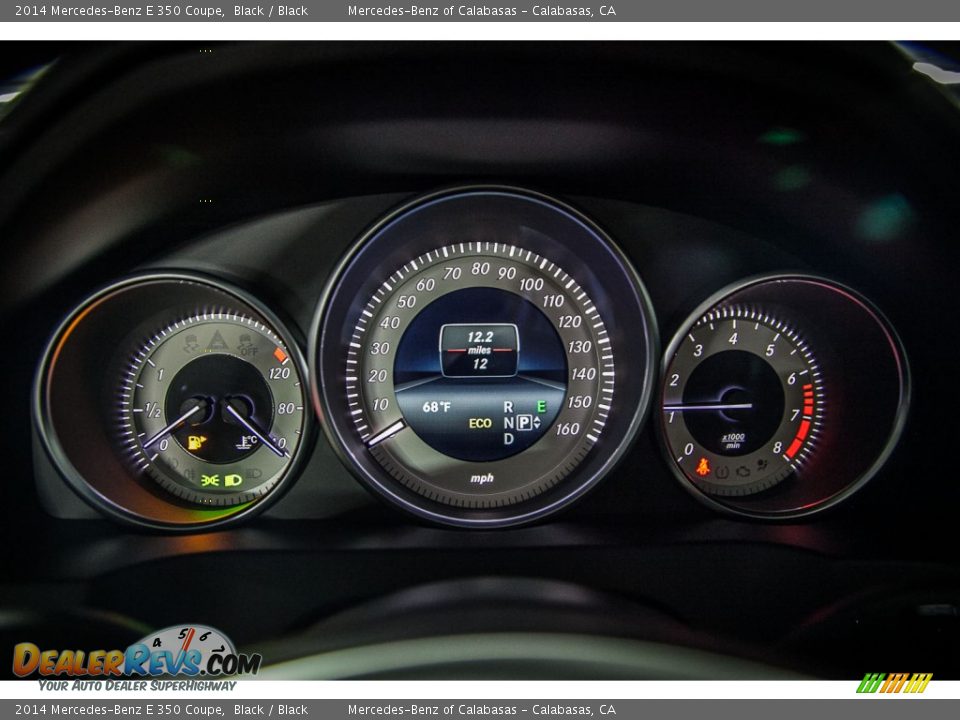Expand the gear selector up arrow next to P
Screen dimensions: 960x720
click(x=537, y=418)
